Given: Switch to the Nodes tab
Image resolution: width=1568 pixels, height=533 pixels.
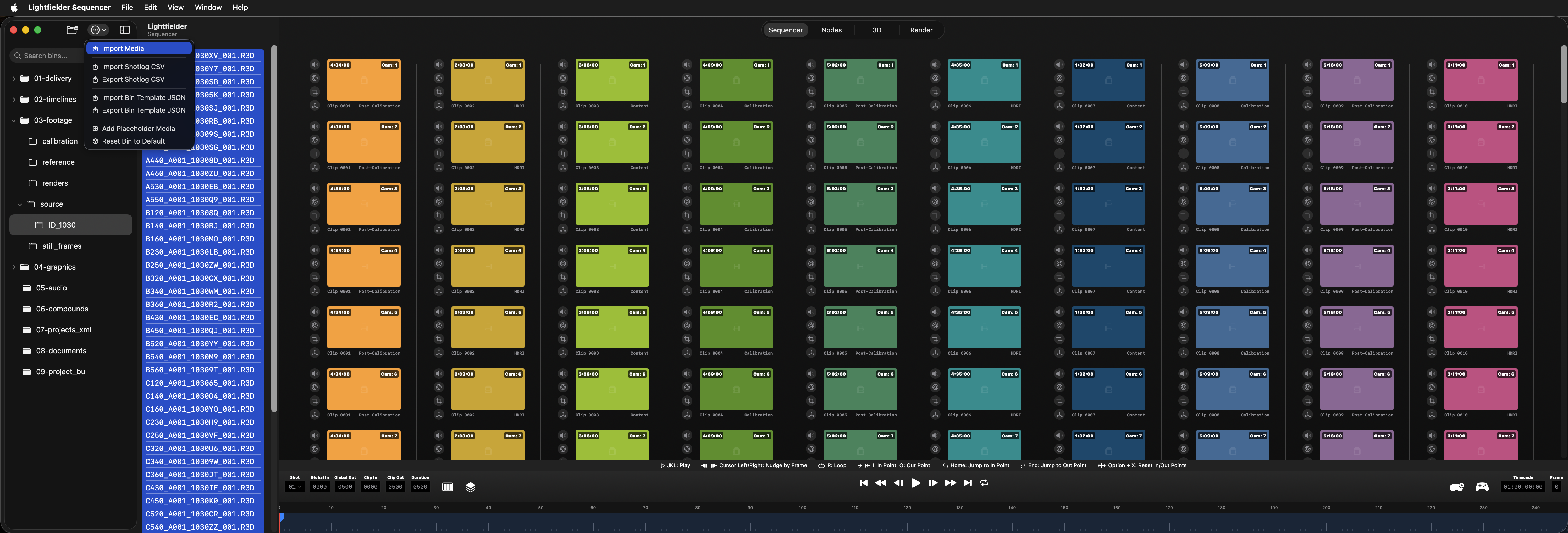Looking at the screenshot, I should (831, 30).
